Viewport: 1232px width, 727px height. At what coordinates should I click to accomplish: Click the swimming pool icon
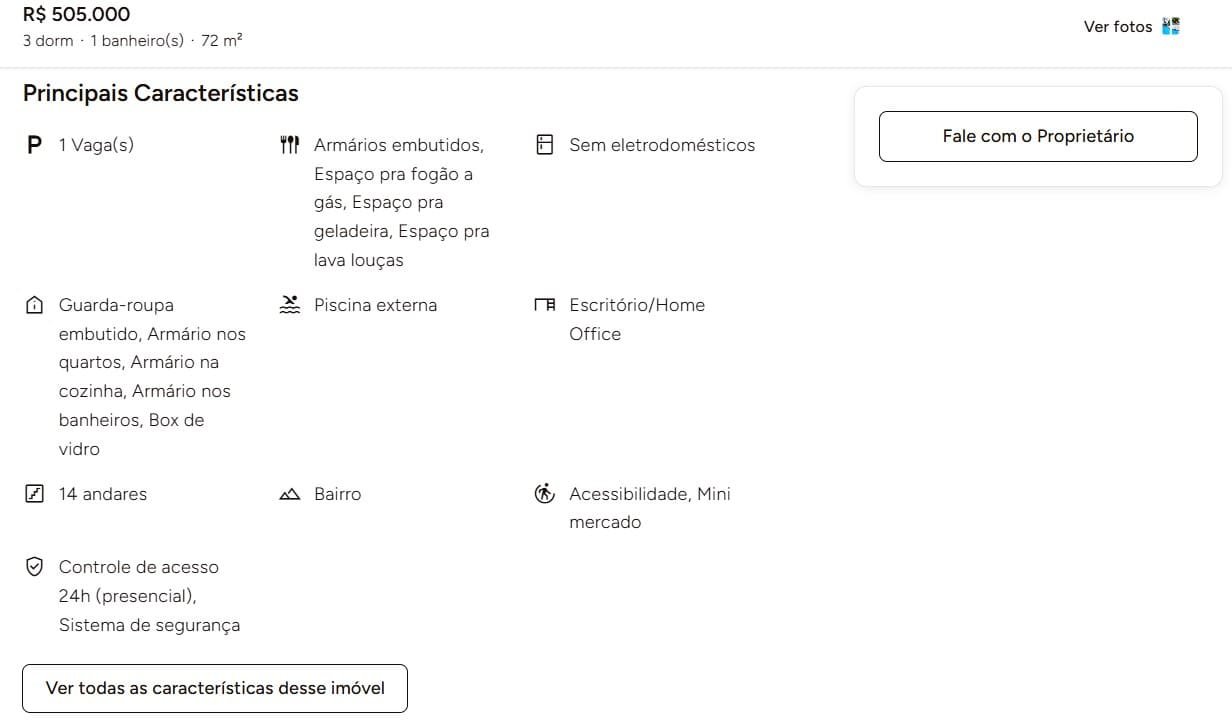point(289,305)
